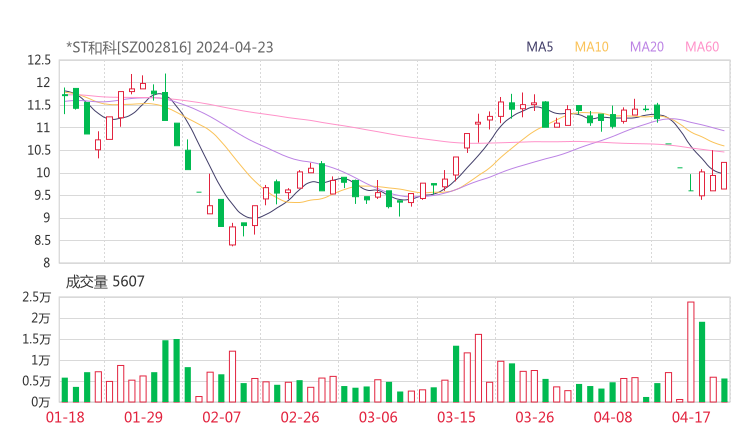Select the 03-06 date axis label
The width and height of the screenshot is (740, 440).
point(378,417)
